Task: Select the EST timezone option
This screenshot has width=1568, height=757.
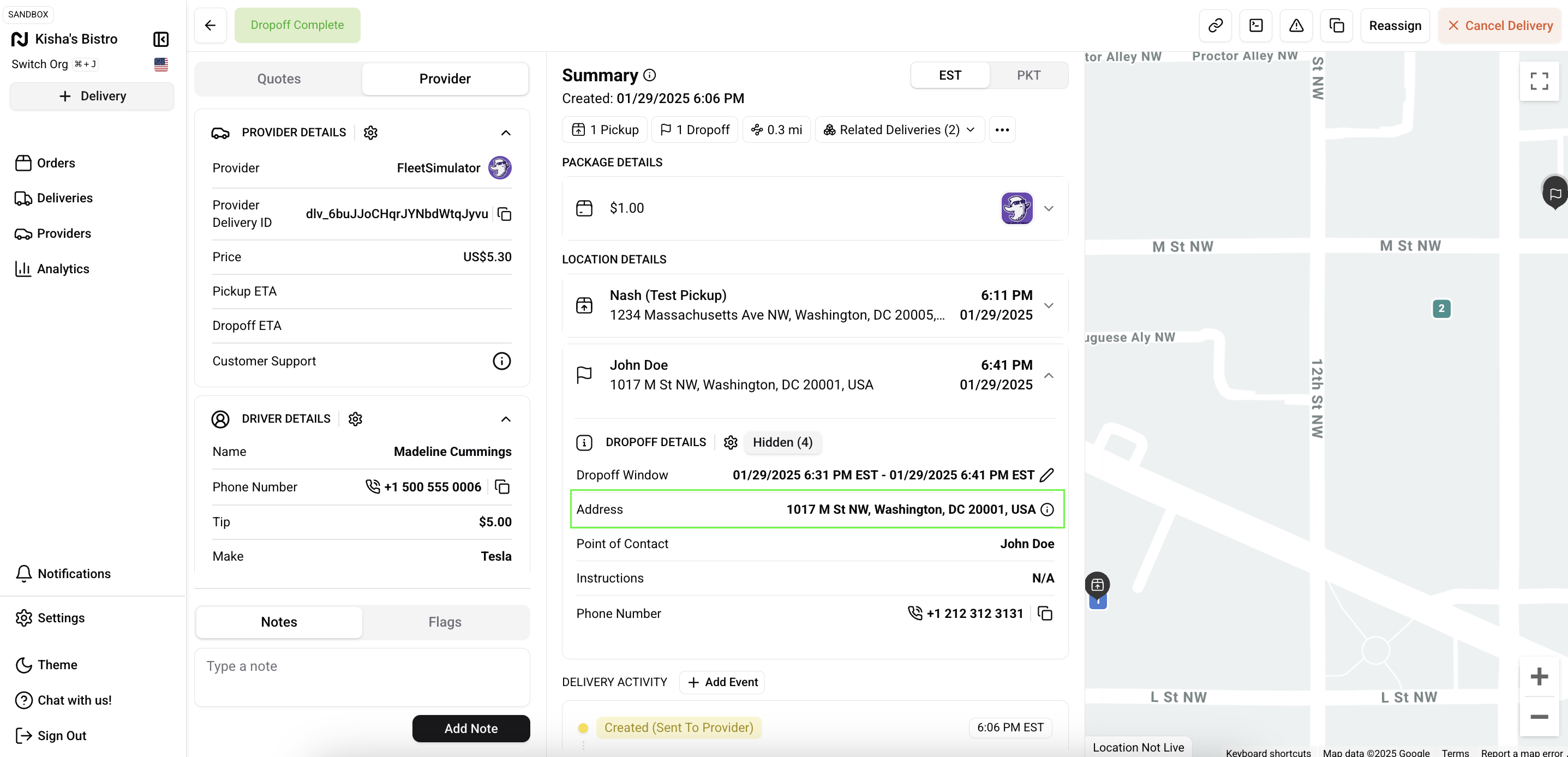Action: coord(949,75)
